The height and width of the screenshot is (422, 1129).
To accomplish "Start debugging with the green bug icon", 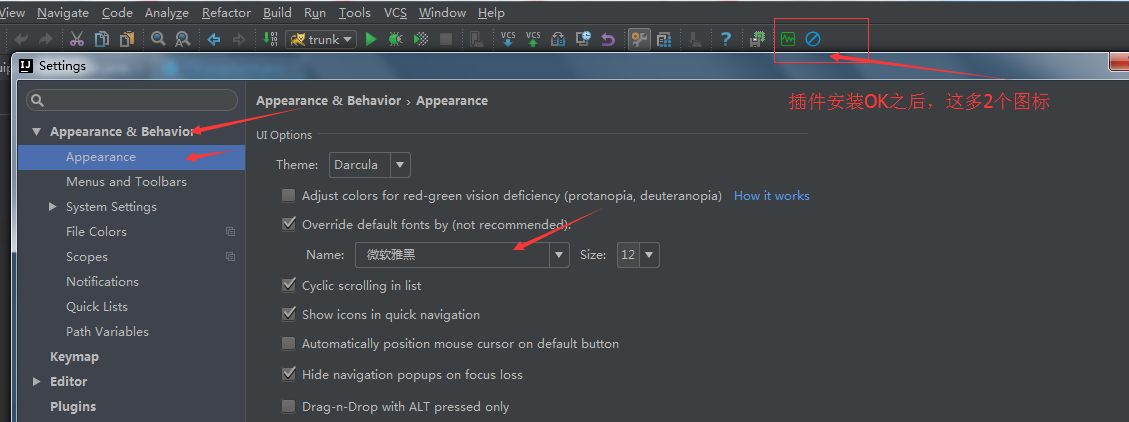I will pyautogui.click(x=395, y=39).
